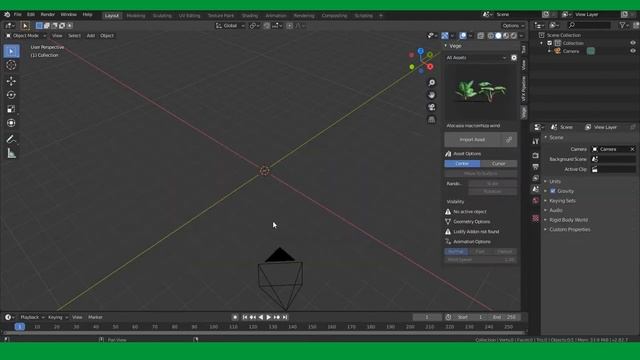Switch perspective/orthographic with grid icon
Image resolution: width=640 pixels, height=360 pixels.
point(431,120)
